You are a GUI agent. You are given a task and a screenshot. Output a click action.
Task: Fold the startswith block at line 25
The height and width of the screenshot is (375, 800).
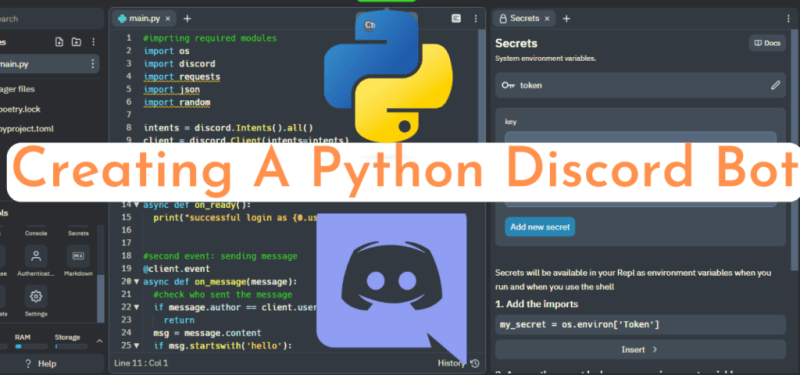click(x=136, y=346)
